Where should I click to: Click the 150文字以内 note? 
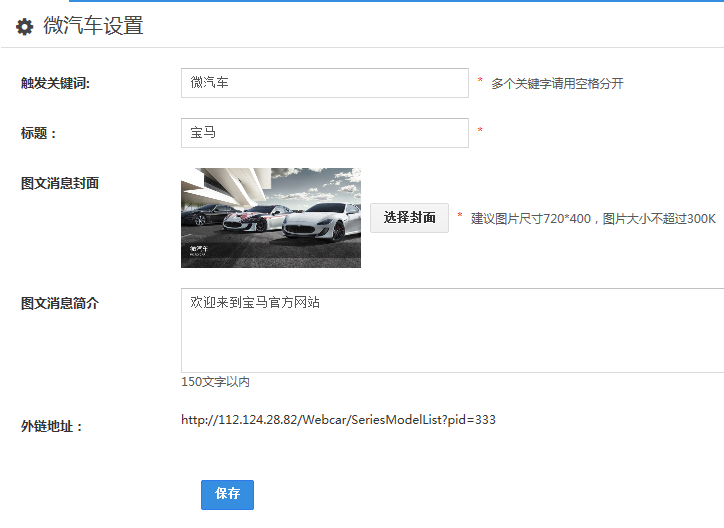tap(216, 382)
